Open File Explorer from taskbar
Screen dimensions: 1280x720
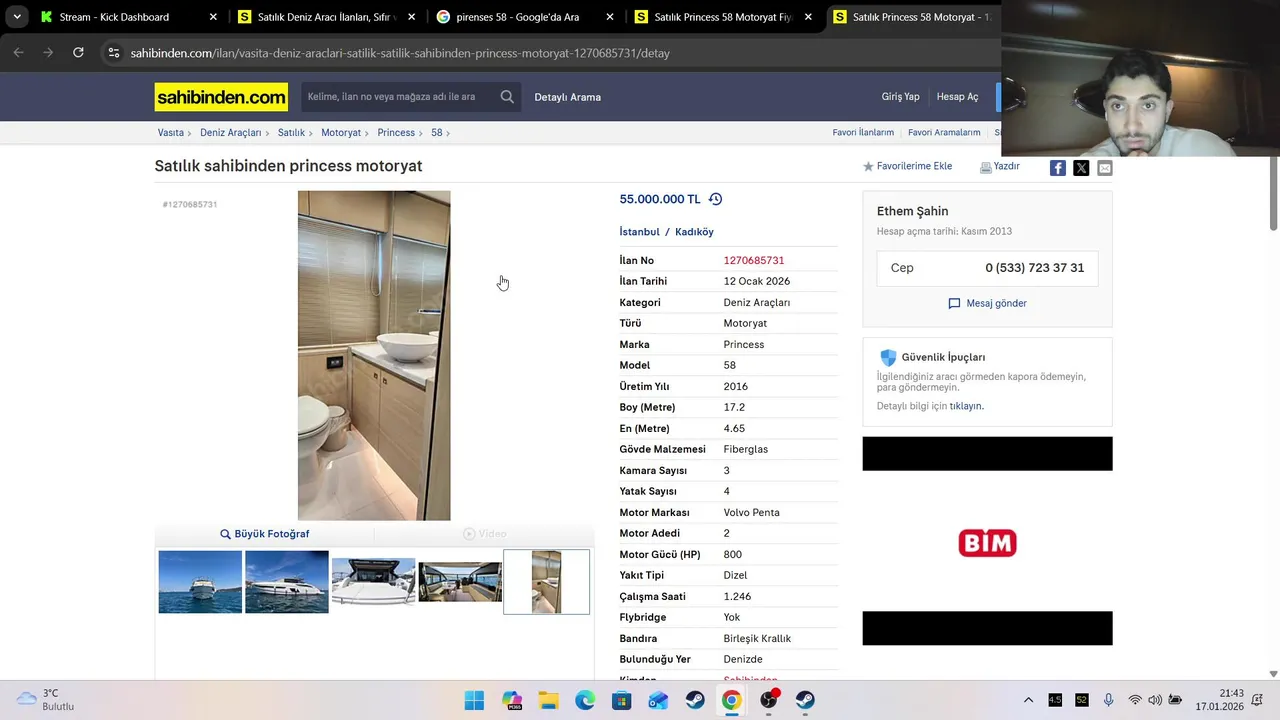548,700
